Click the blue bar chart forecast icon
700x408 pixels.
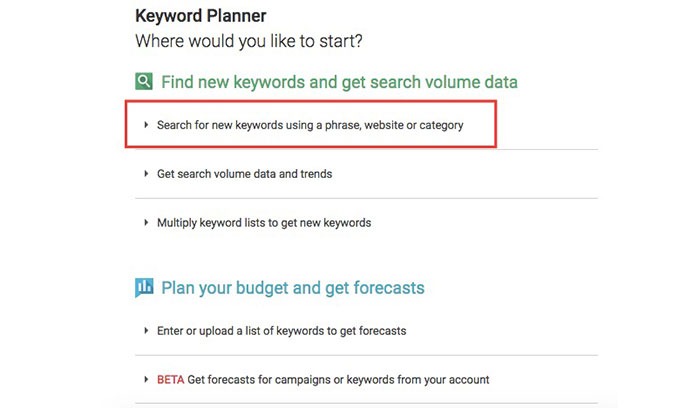point(144,287)
